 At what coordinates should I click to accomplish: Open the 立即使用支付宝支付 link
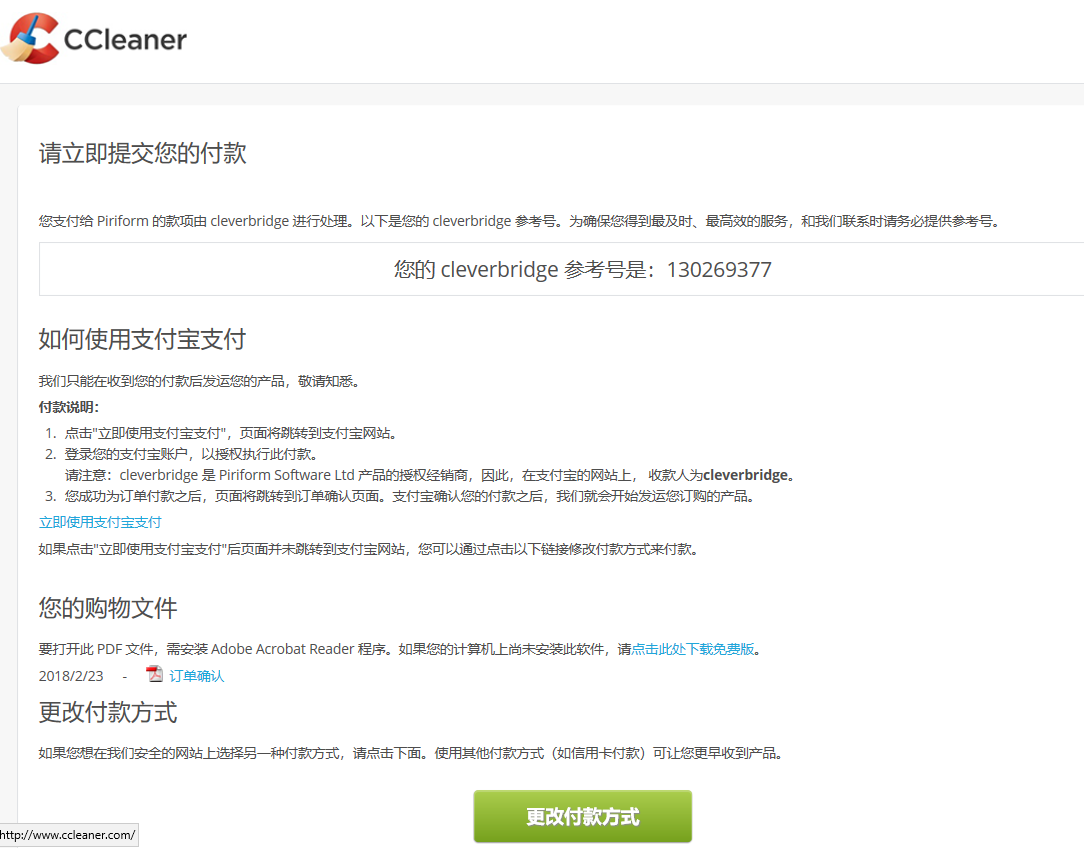coord(100,522)
